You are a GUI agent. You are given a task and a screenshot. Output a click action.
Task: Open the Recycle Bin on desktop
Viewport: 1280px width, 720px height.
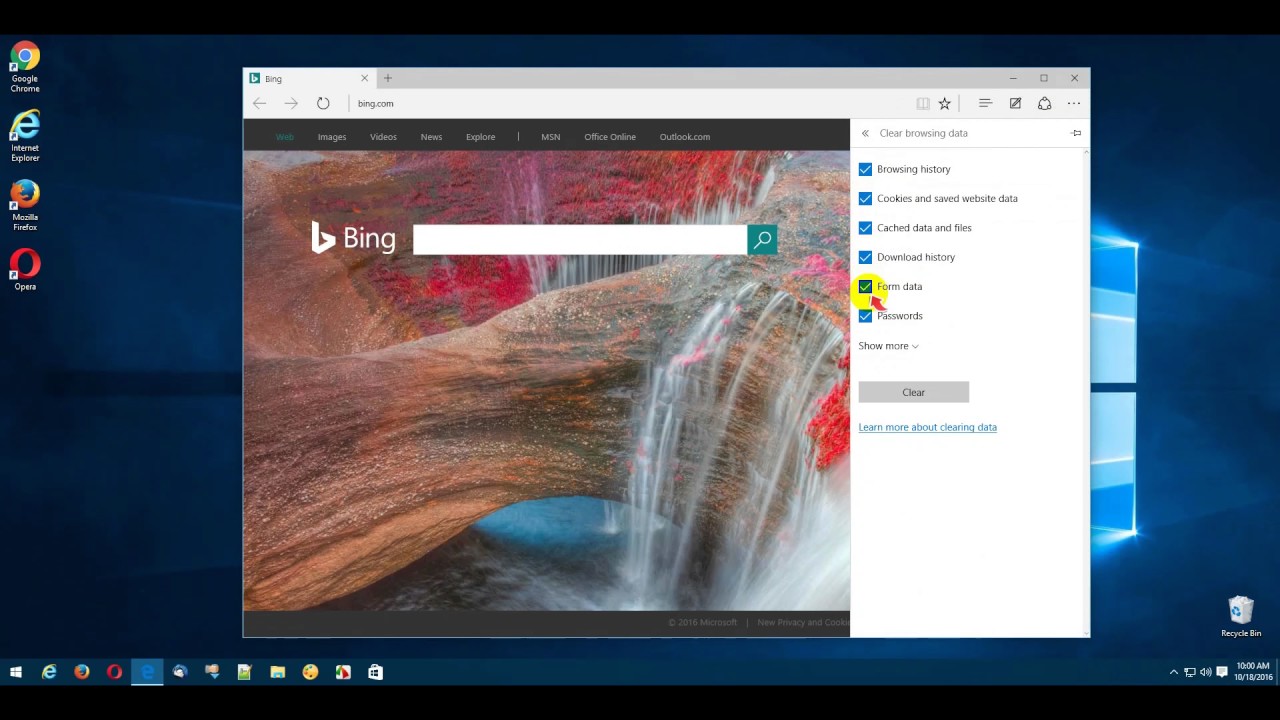tap(1241, 617)
